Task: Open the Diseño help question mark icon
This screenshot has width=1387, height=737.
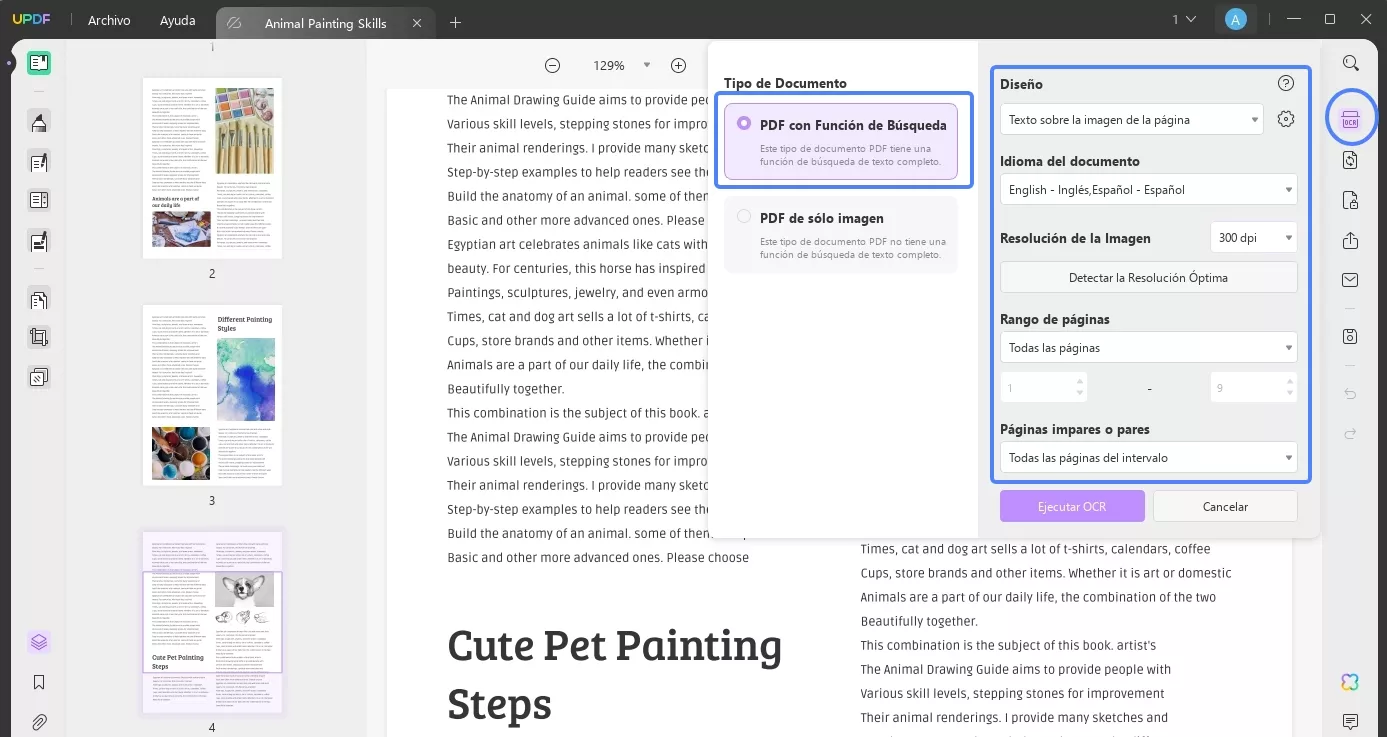Action: pyautogui.click(x=1286, y=84)
